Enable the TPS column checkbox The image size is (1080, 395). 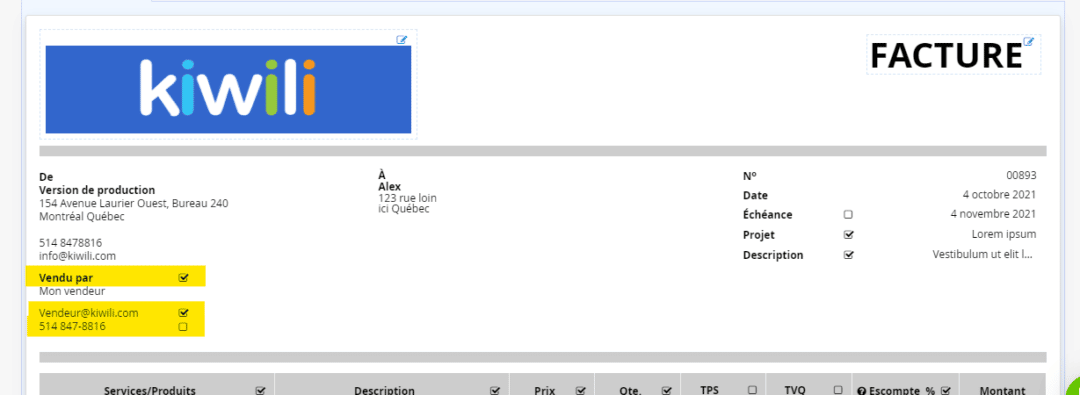[752, 389]
